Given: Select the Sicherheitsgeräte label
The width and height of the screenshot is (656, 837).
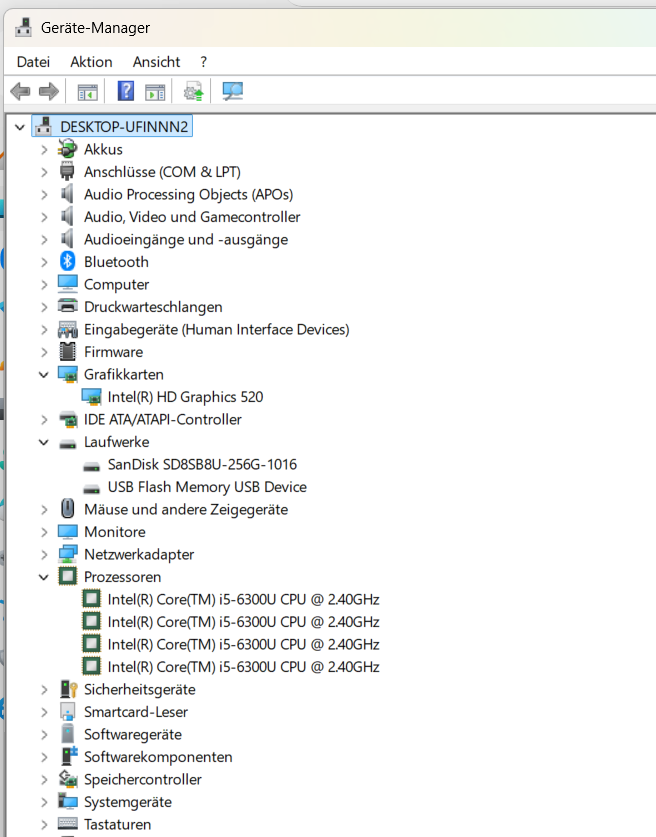Looking at the screenshot, I should [x=139, y=689].
